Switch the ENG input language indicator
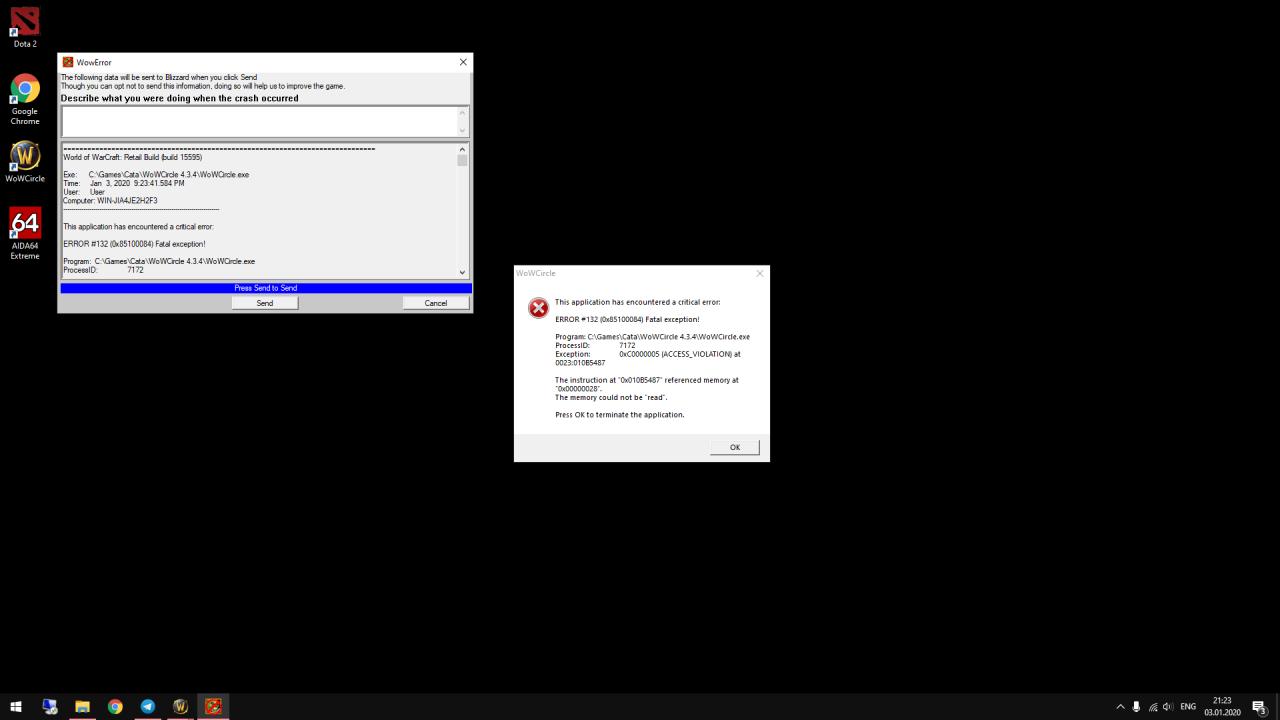1280x720 pixels. click(x=1188, y=706)
